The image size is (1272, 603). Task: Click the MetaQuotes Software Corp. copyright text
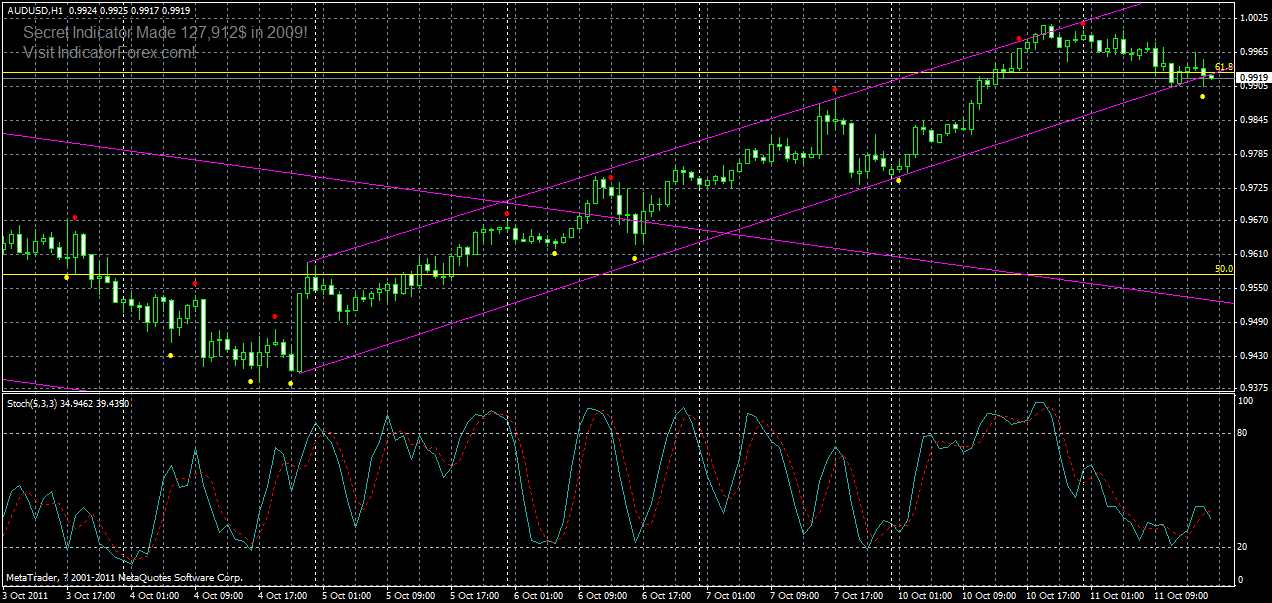pos(125,577)
